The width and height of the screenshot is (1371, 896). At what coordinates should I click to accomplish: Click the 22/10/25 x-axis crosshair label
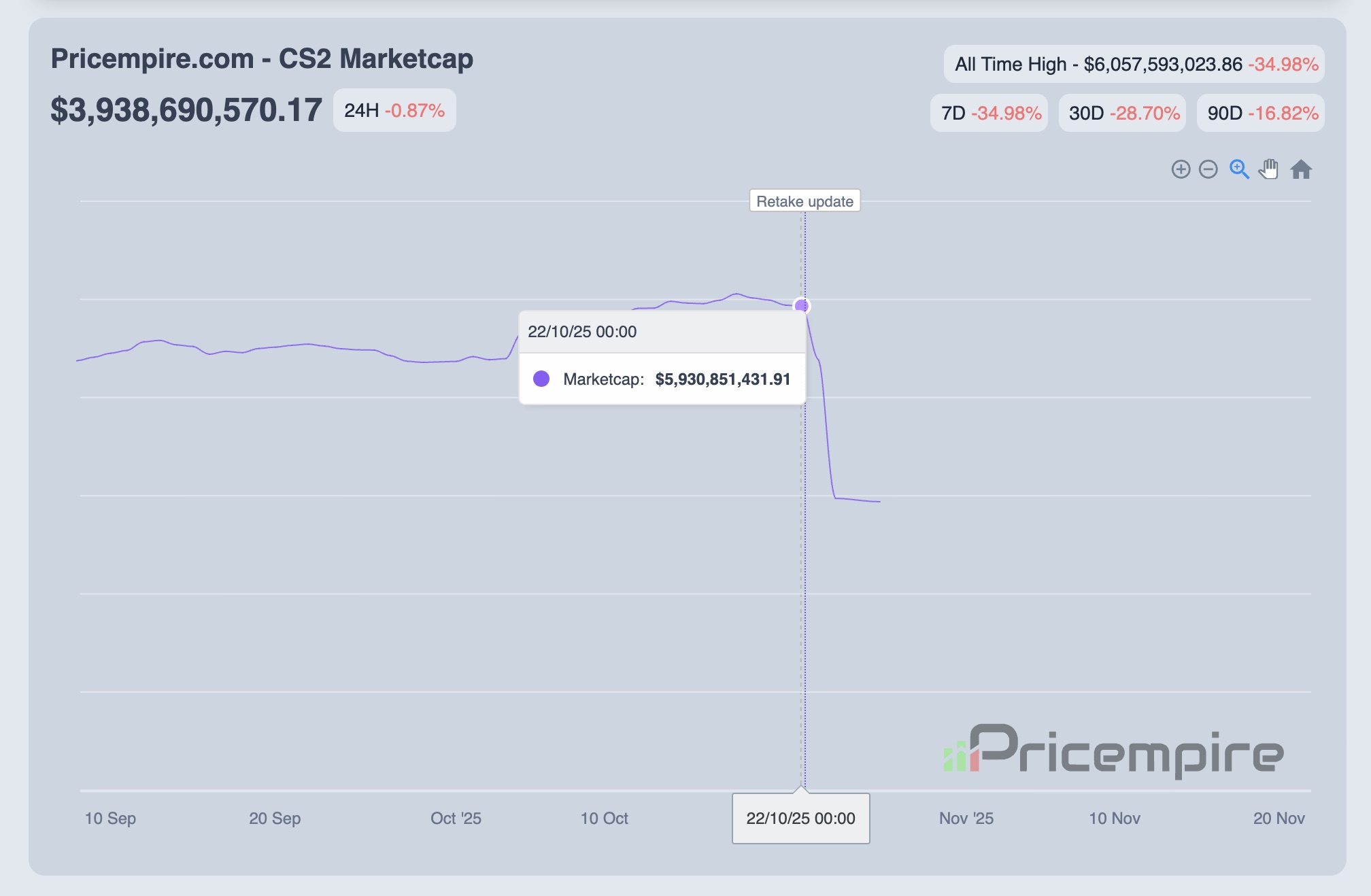[800, 819]
